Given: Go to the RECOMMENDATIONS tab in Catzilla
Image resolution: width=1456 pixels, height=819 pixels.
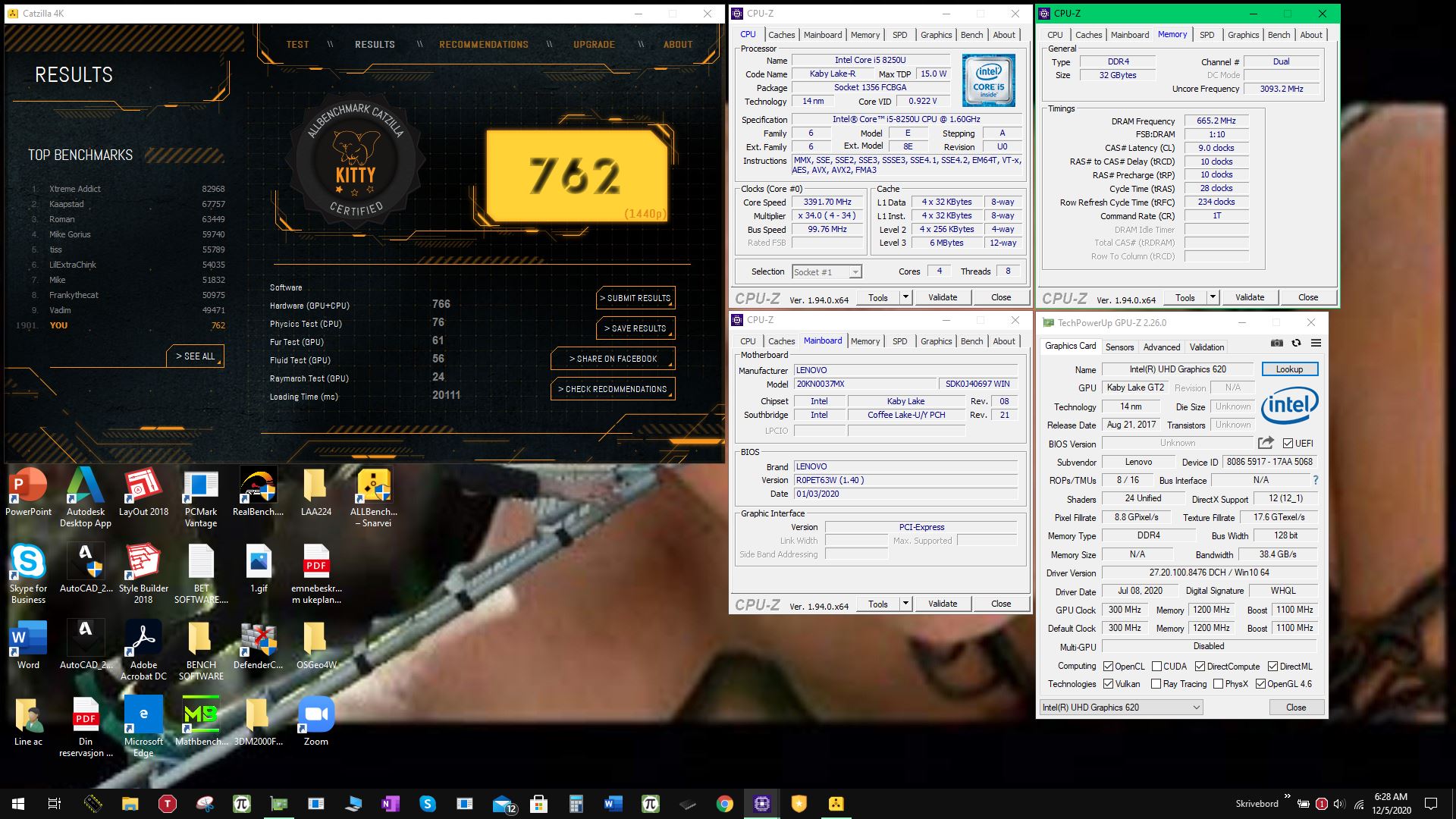Looking at the screenshot, I should [484, 45].
